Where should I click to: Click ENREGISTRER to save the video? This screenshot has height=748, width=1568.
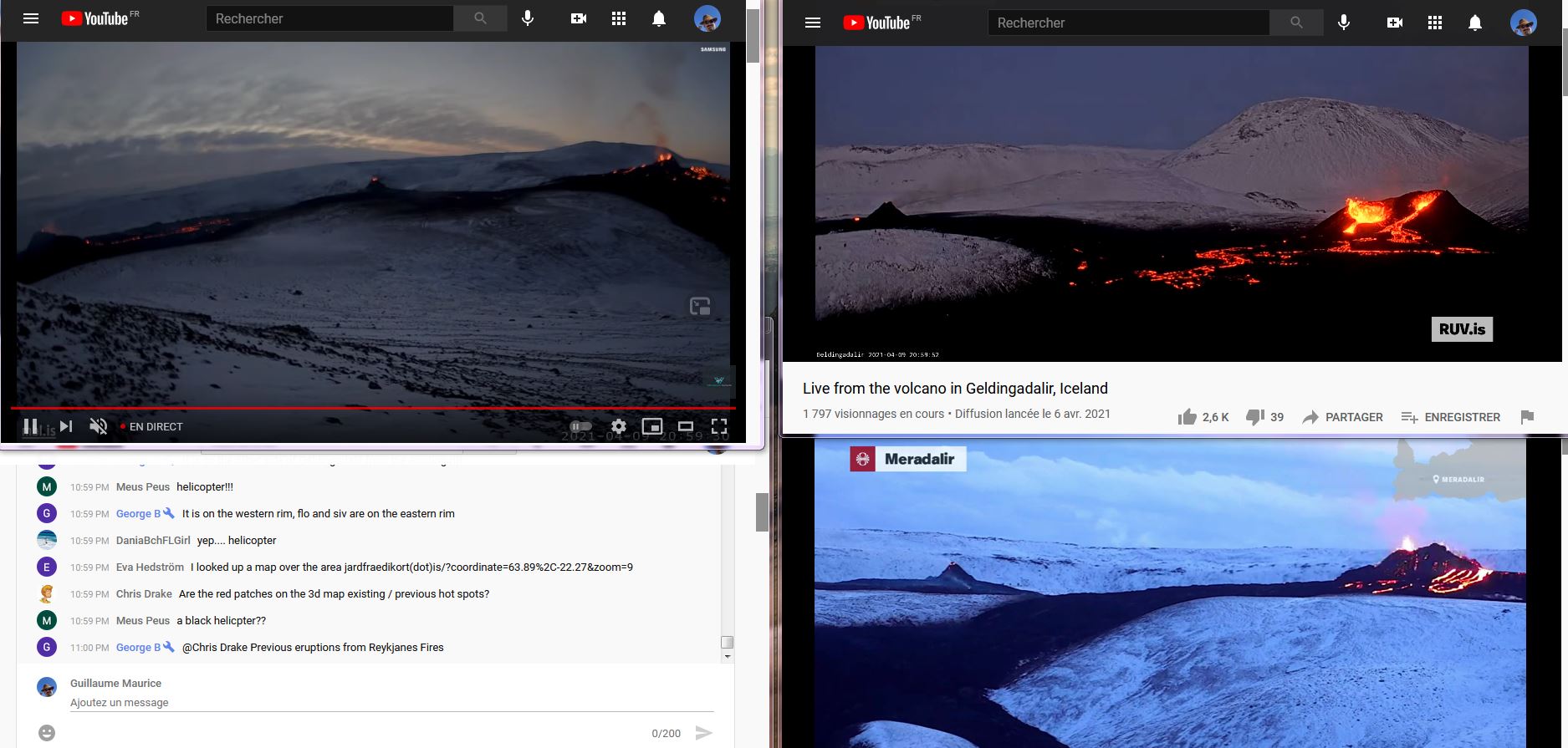pos(1450,417)
